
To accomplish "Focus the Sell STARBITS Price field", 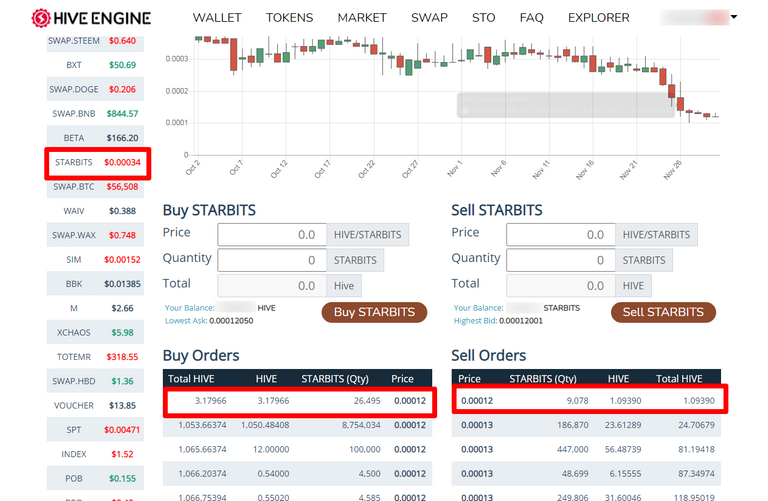I will 561,235.
